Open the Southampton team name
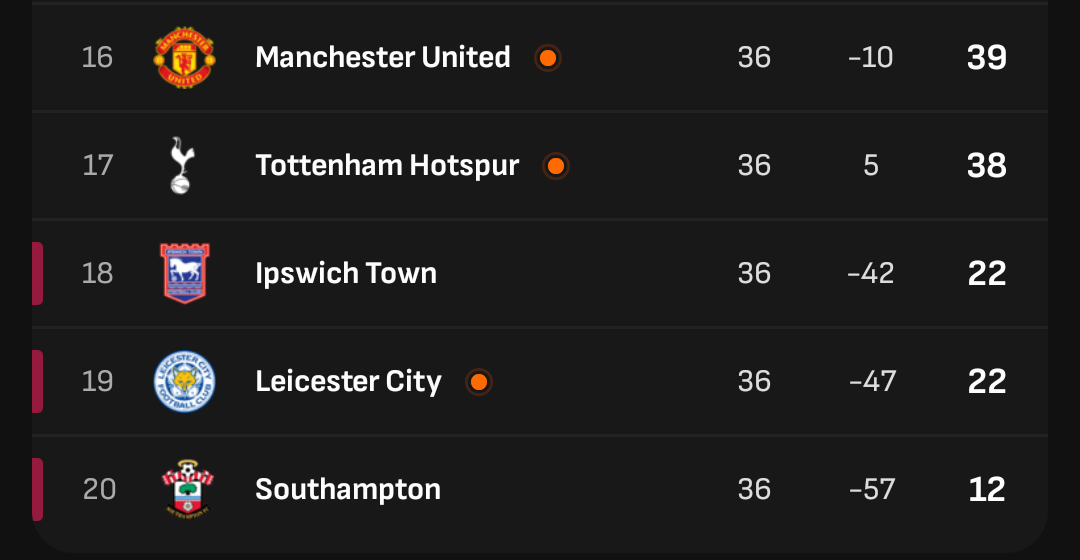 point(348,490)
